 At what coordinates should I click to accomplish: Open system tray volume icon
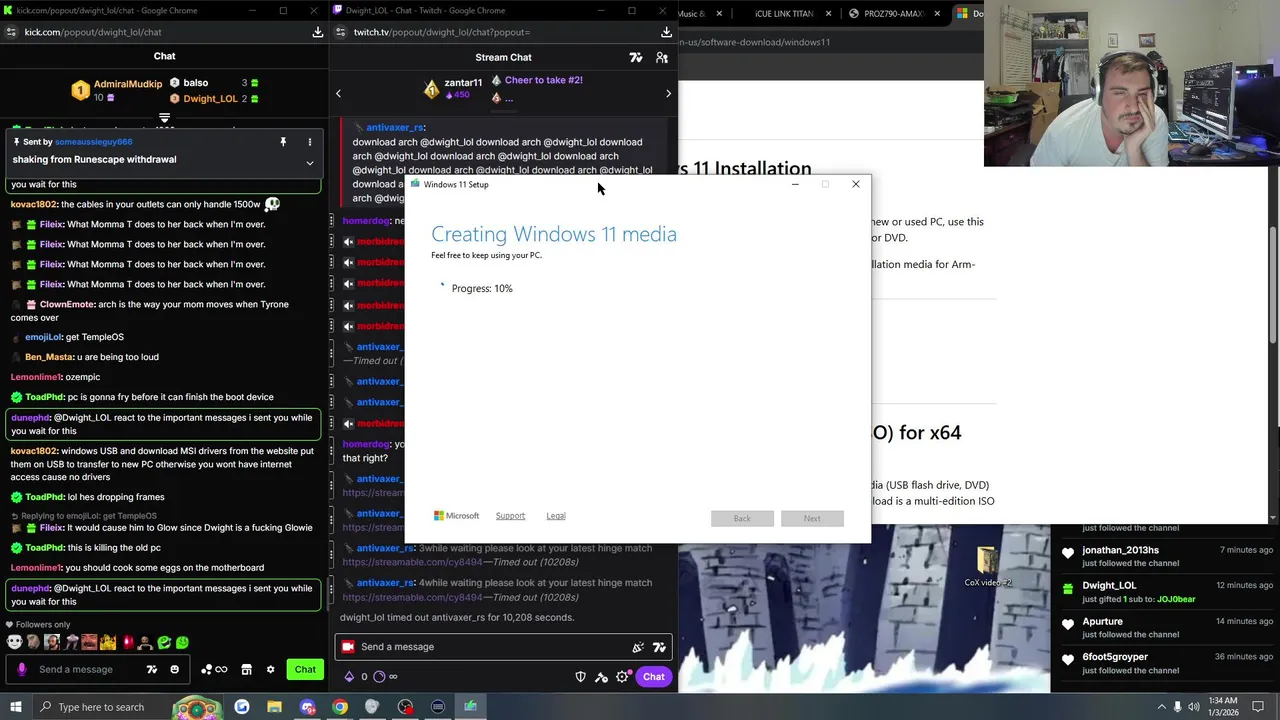pos(1194,707)
